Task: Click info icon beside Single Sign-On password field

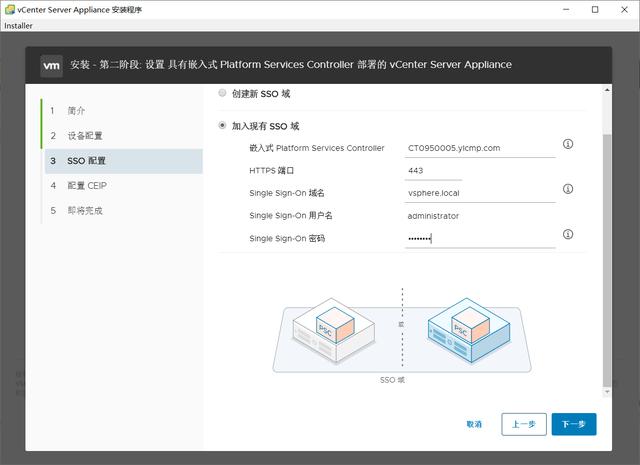Action: click(568, 234)
